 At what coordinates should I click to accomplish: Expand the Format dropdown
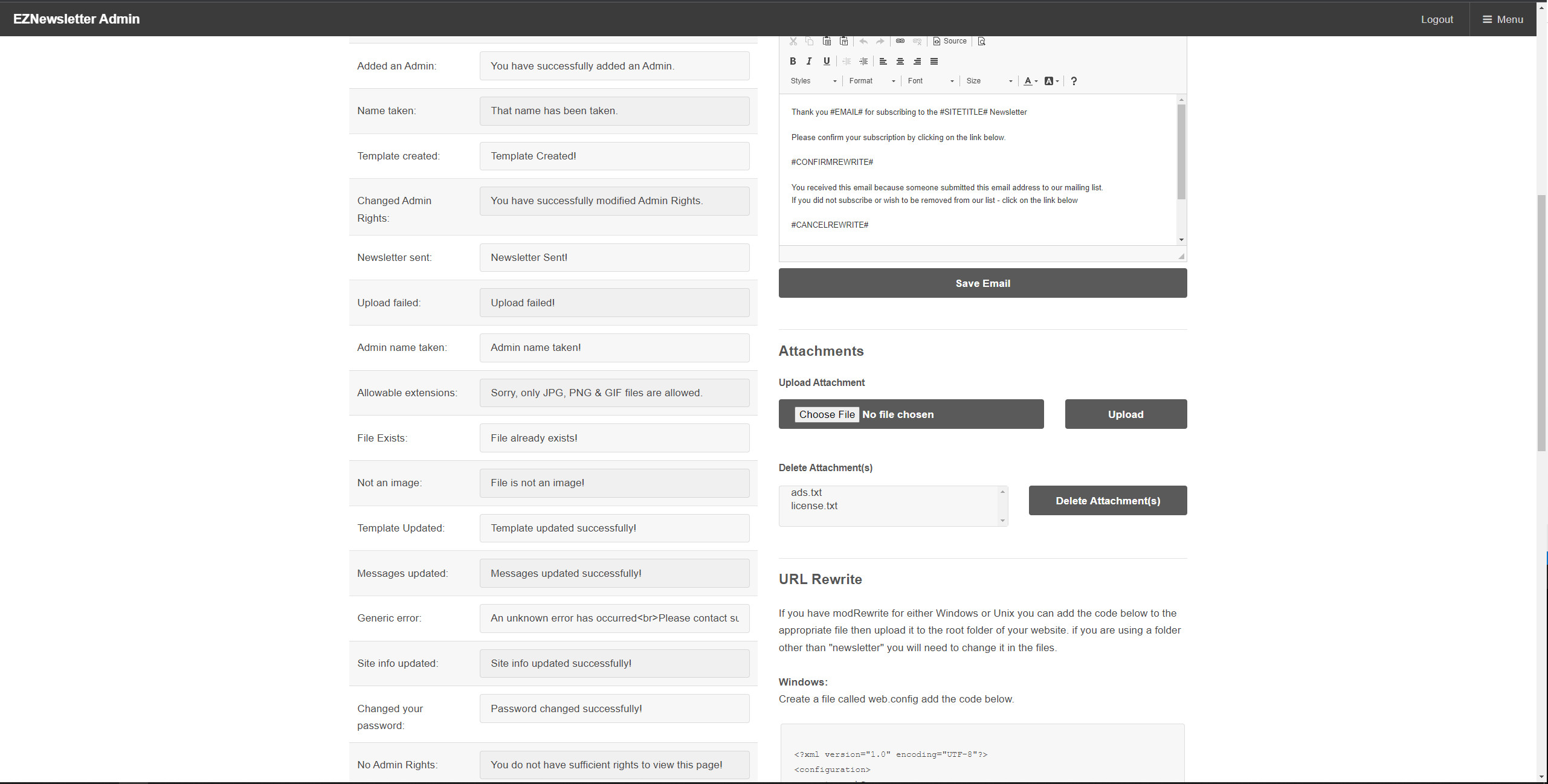coord(872,81)
